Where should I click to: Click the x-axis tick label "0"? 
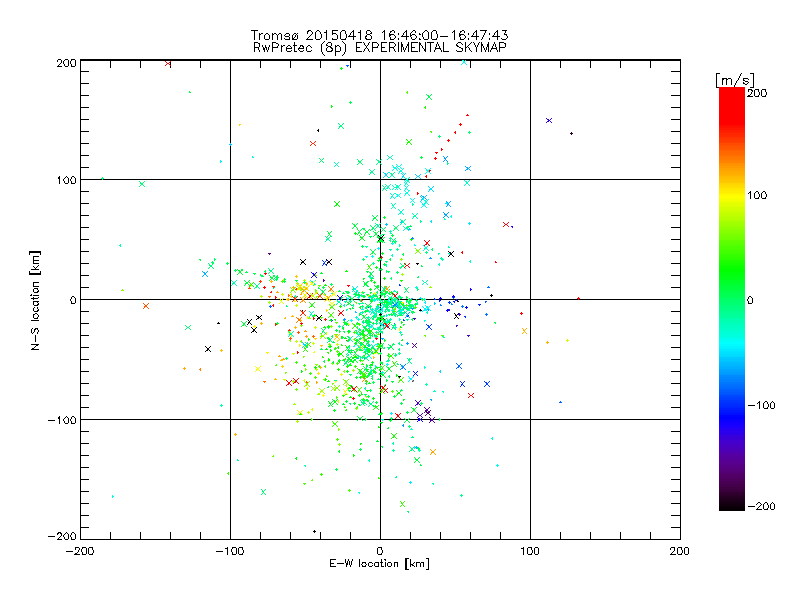380,551
